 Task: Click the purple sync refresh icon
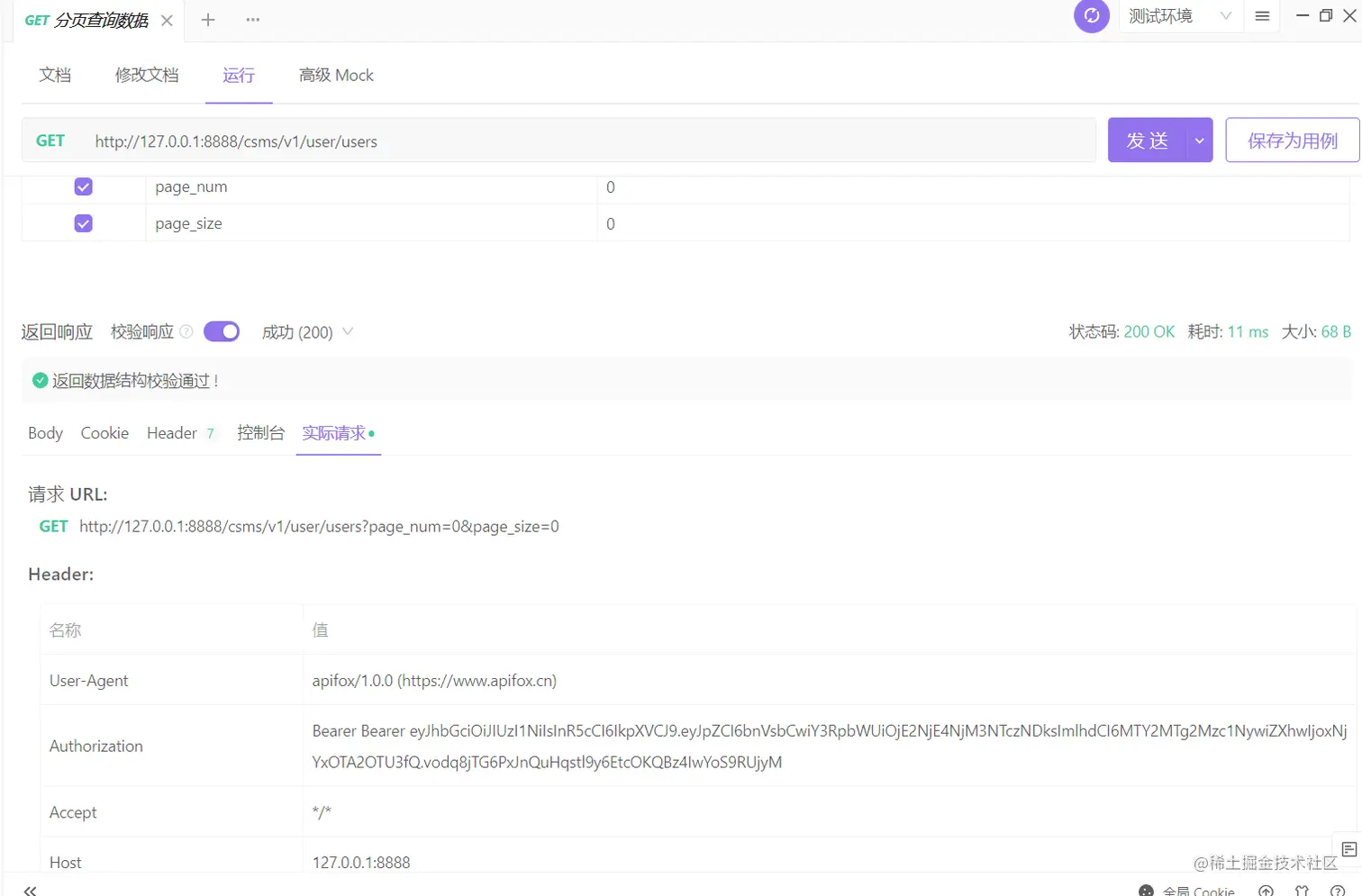coord(1092,15)
